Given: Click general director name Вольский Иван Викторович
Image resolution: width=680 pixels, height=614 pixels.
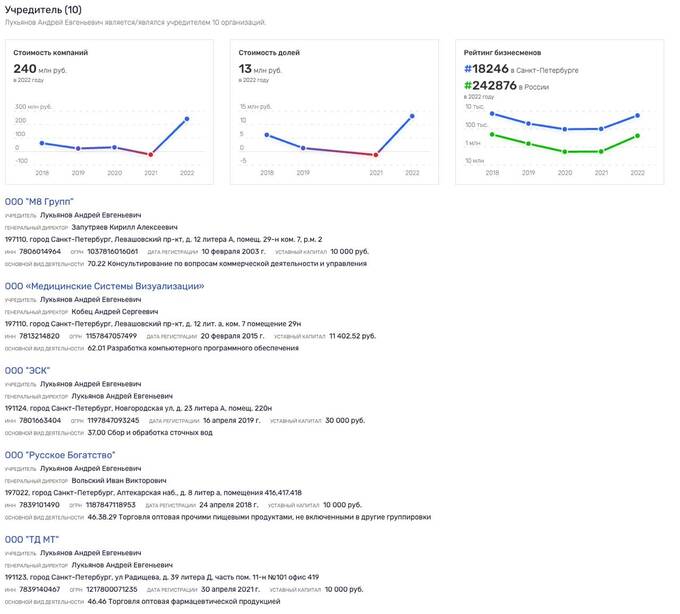Looking at the screenshot, I should pyautogui.click(x=119, y=480).
